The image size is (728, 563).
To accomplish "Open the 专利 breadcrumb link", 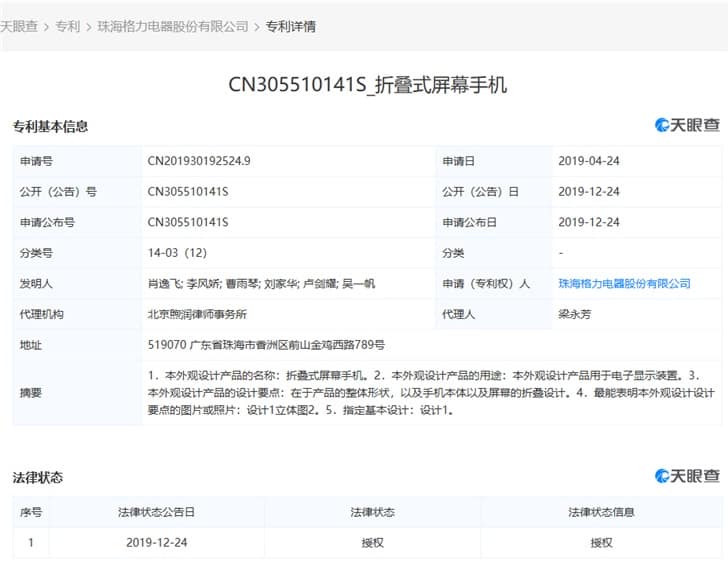I will 68,26.
